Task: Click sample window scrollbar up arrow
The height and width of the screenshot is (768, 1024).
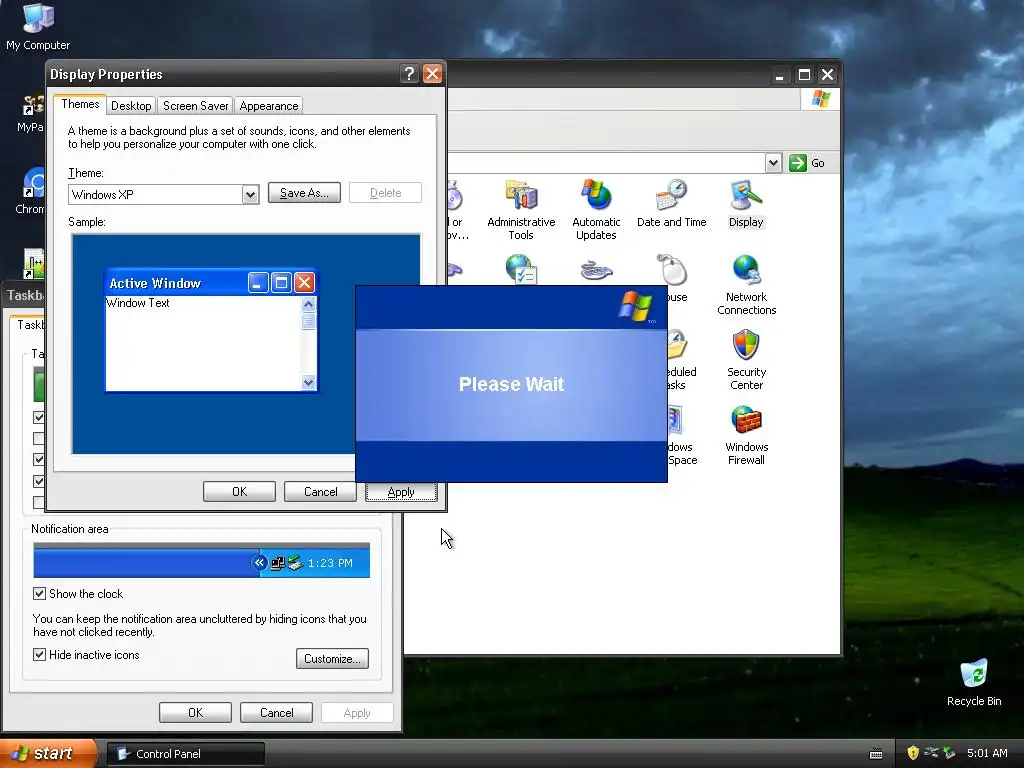Action: [309, 304]
